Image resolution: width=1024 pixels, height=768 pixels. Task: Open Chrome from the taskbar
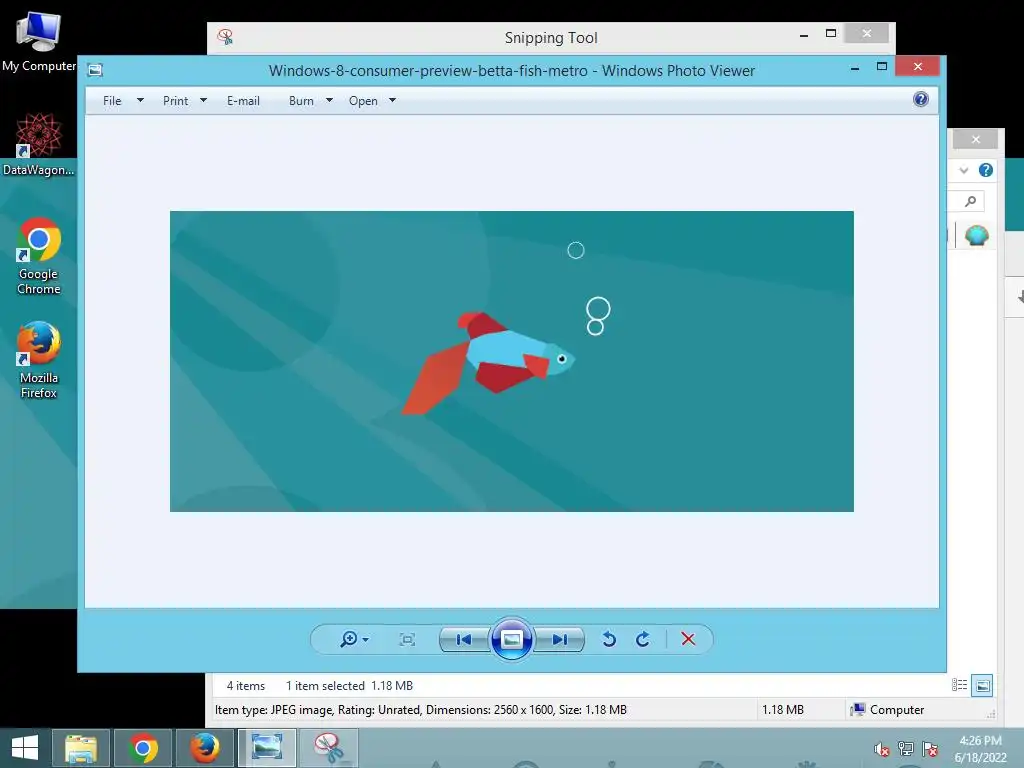coord(143,748)
